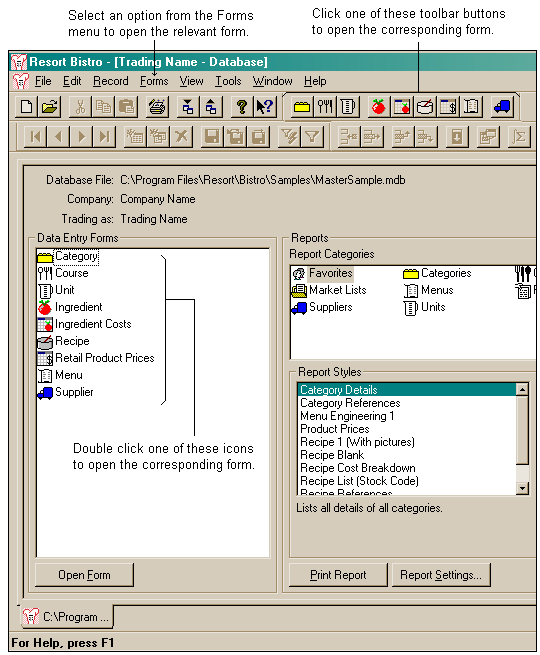Open the Edit menu
Screen dimensions: 540x655
click(x=72, y=81)
